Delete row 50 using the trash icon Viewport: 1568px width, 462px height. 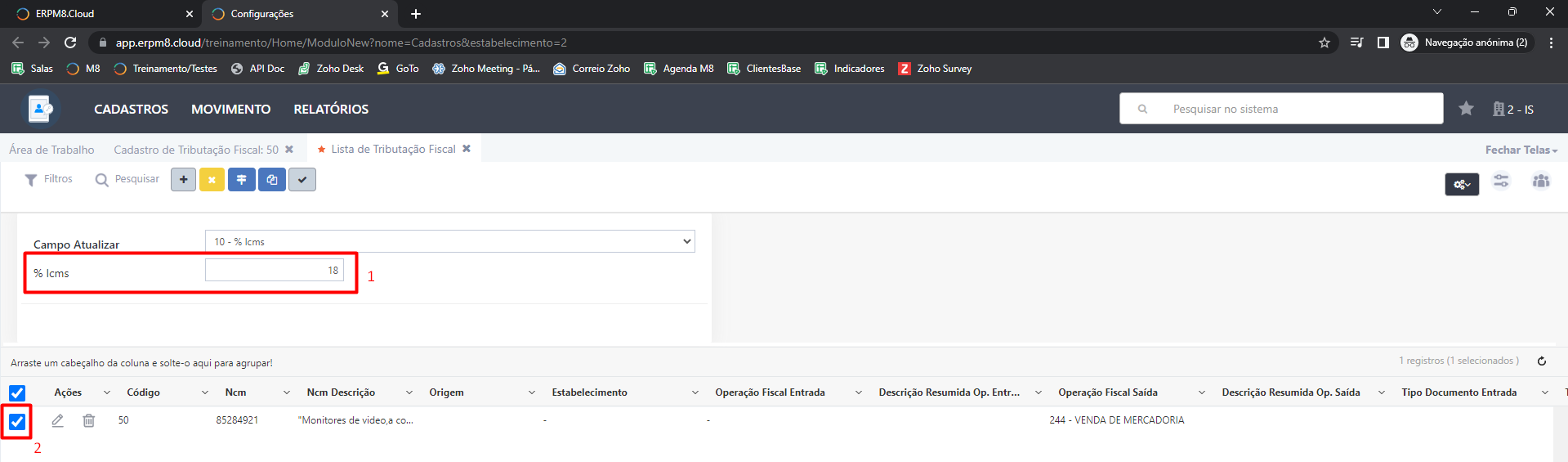click(88, 420)
